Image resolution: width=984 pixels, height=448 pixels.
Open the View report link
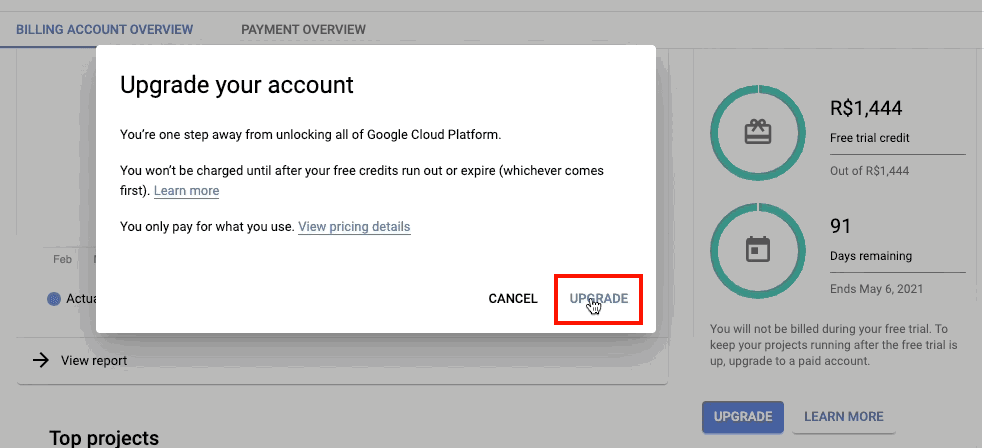[x=94, y=361]
